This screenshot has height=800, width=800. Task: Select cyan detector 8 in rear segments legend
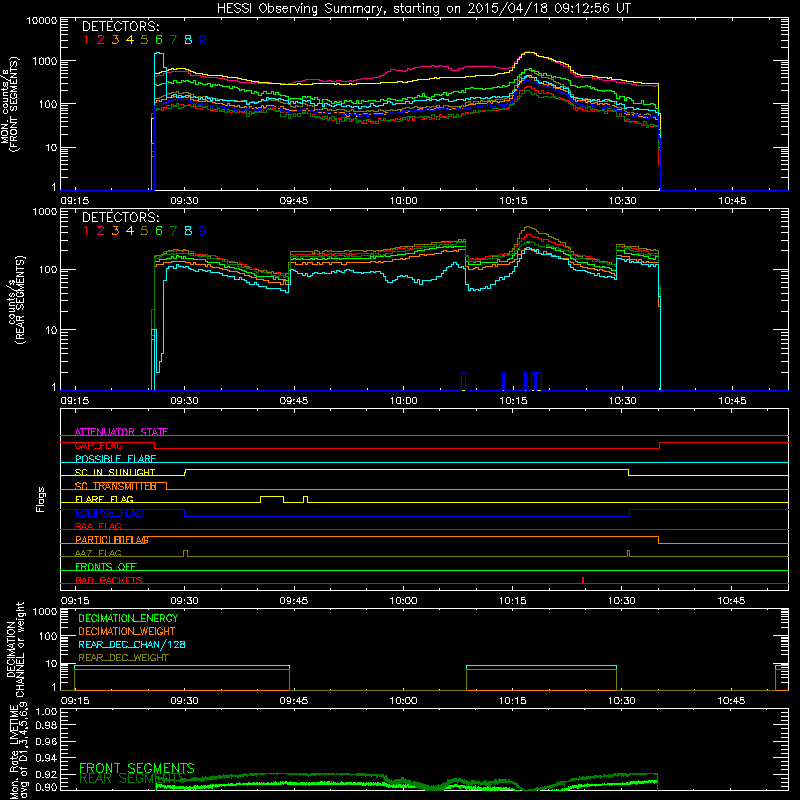click(x=188, y=231)
